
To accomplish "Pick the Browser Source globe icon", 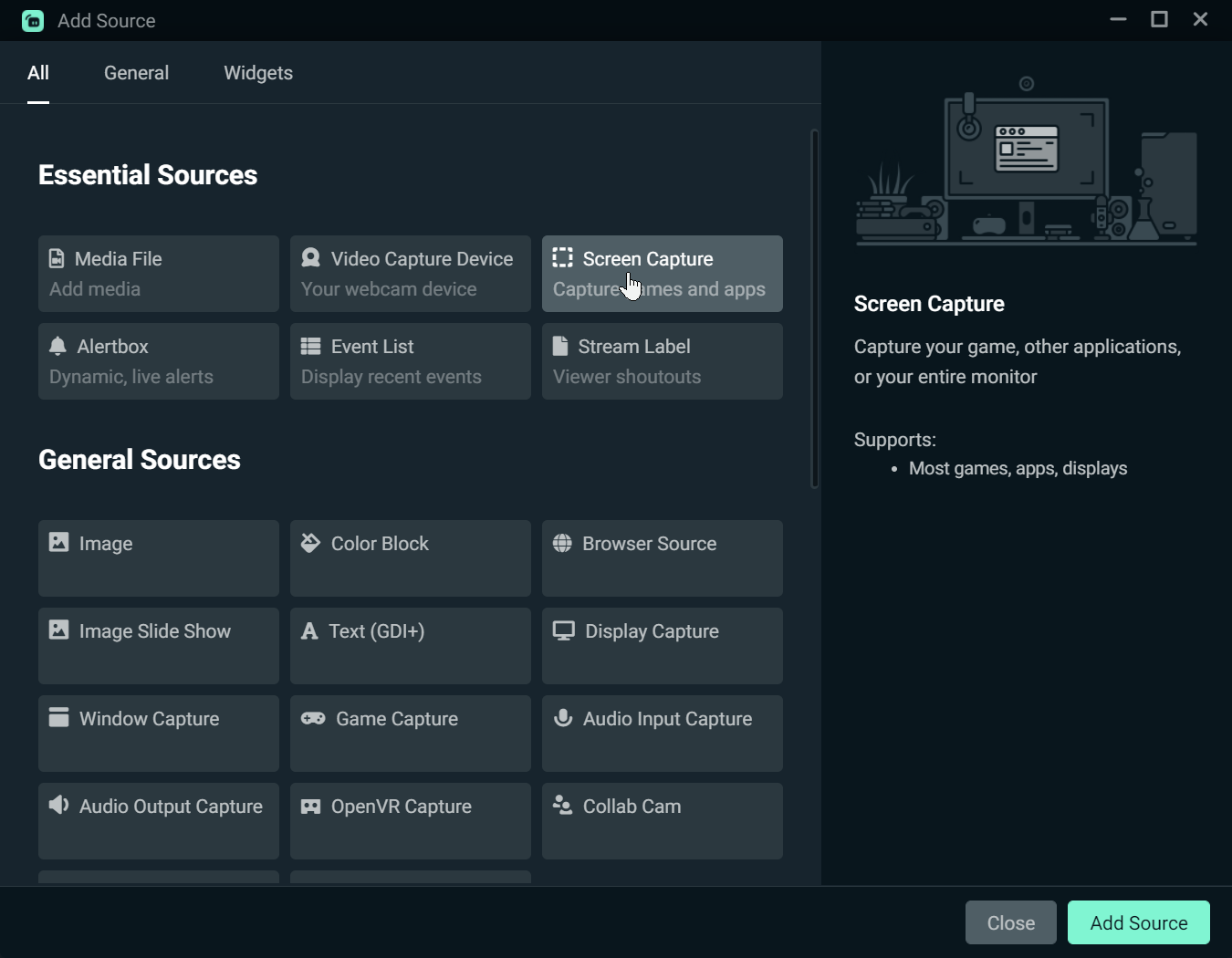I will (x=562, y=543).
